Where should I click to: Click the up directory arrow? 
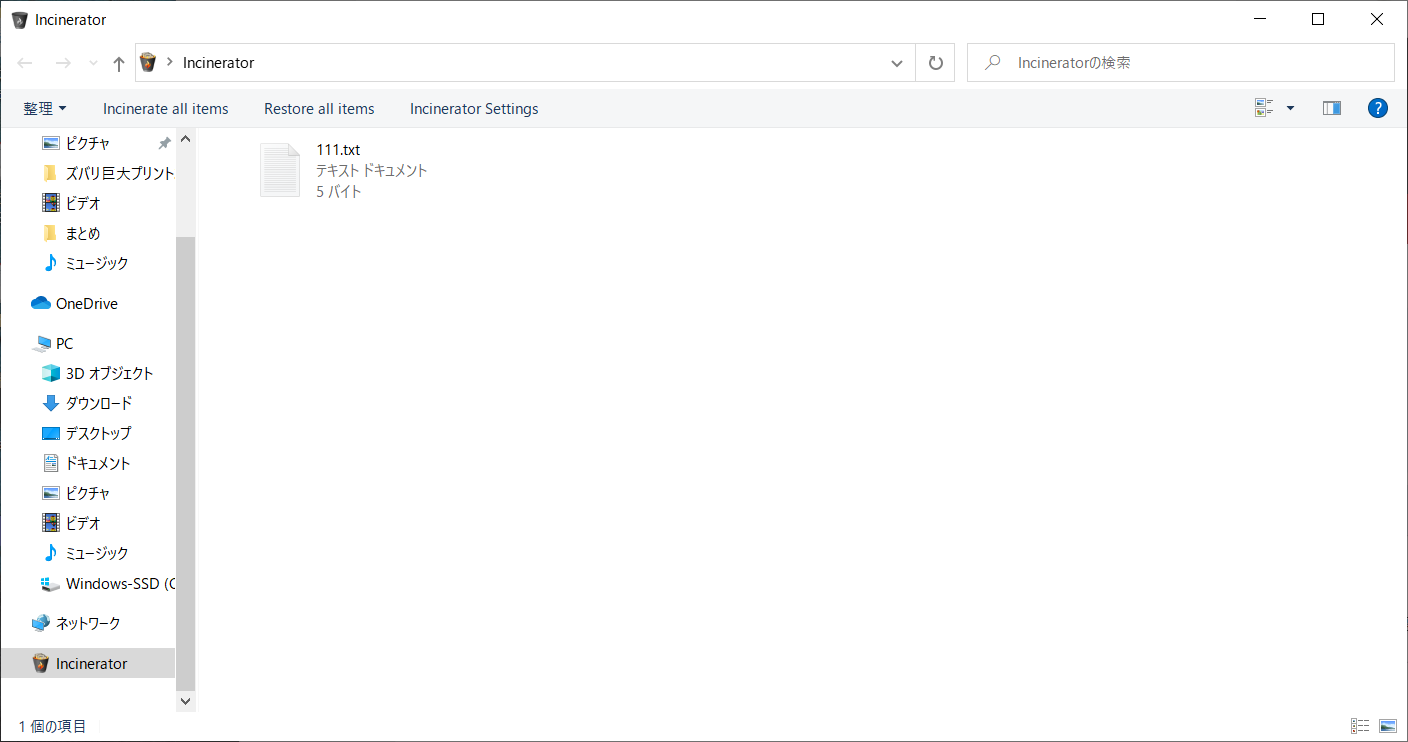click(119, 63)
